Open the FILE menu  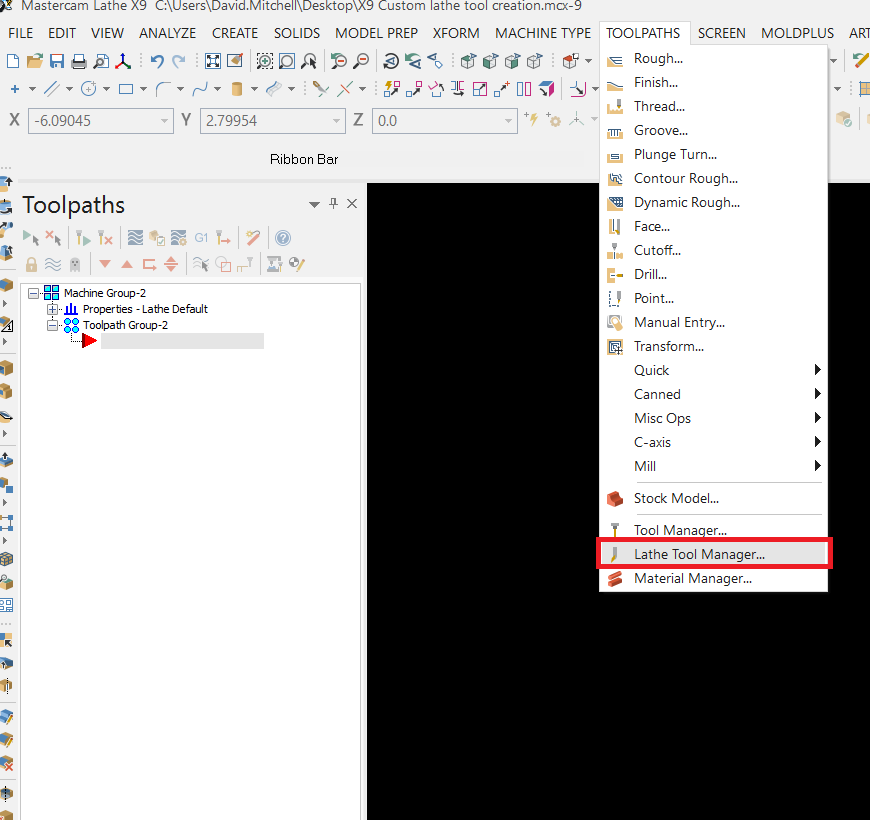click(x=21, y=33)
